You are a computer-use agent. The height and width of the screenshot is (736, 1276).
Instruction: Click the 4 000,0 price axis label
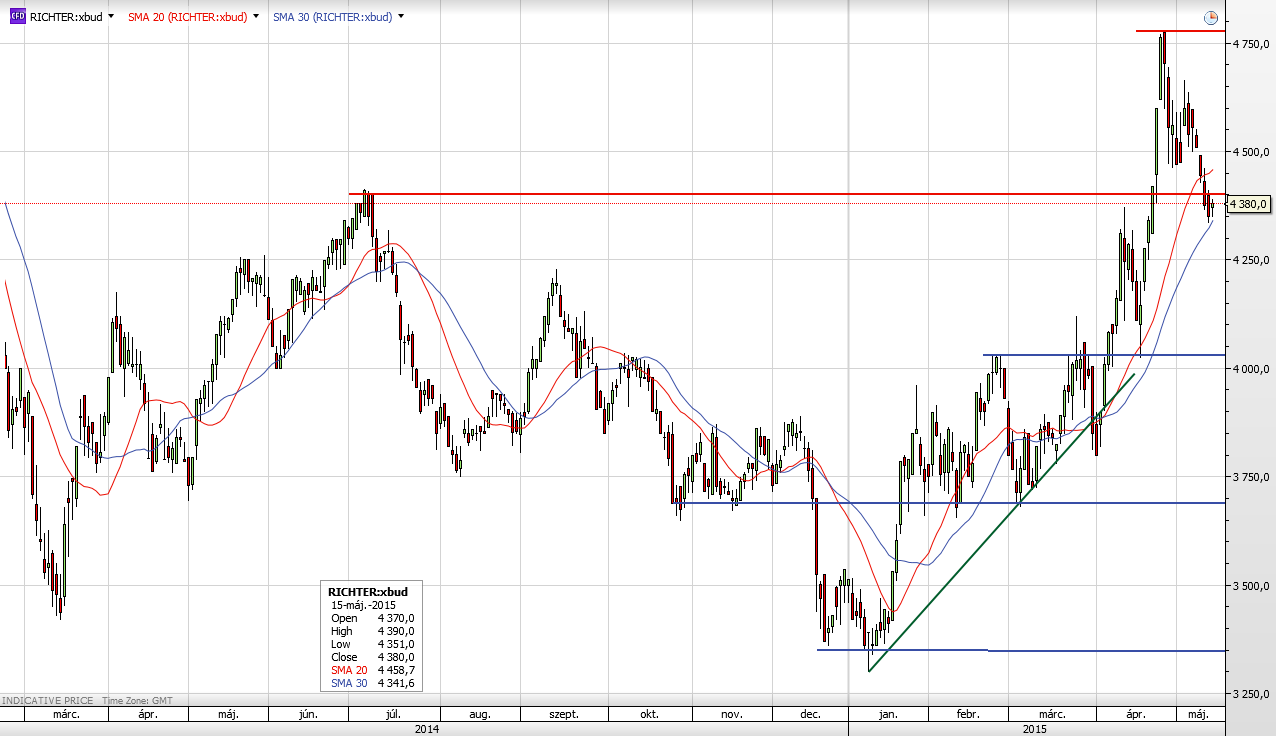coord(1250,369)
